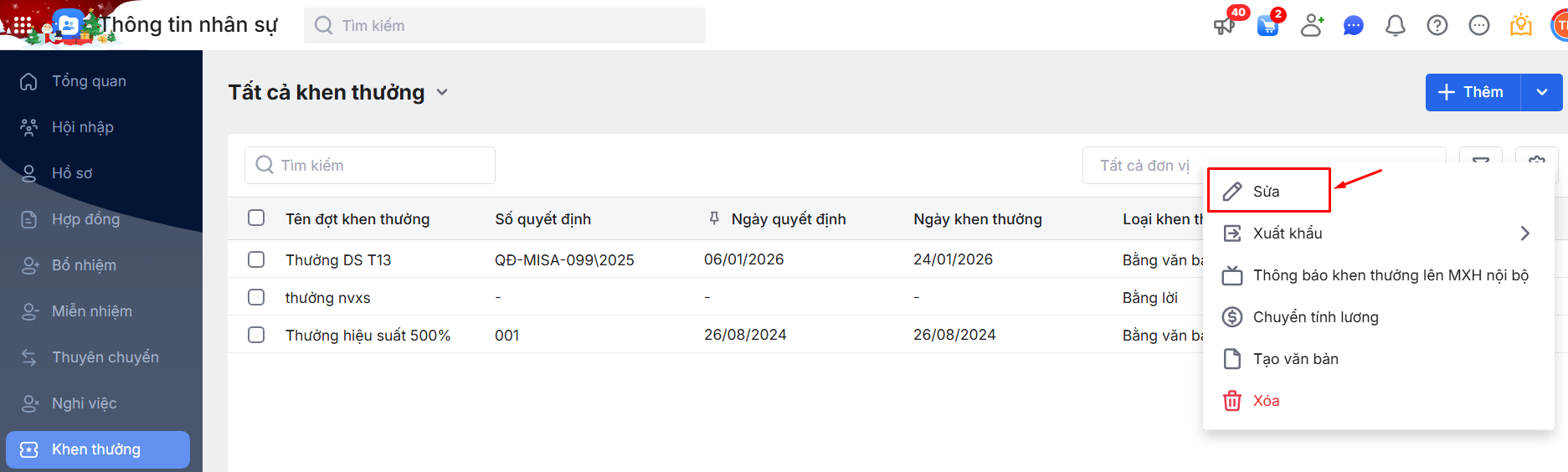The image size is (1568, 472).
Task: Click the lightbulb ideas icon
Action: click(x=1520, y=26)
